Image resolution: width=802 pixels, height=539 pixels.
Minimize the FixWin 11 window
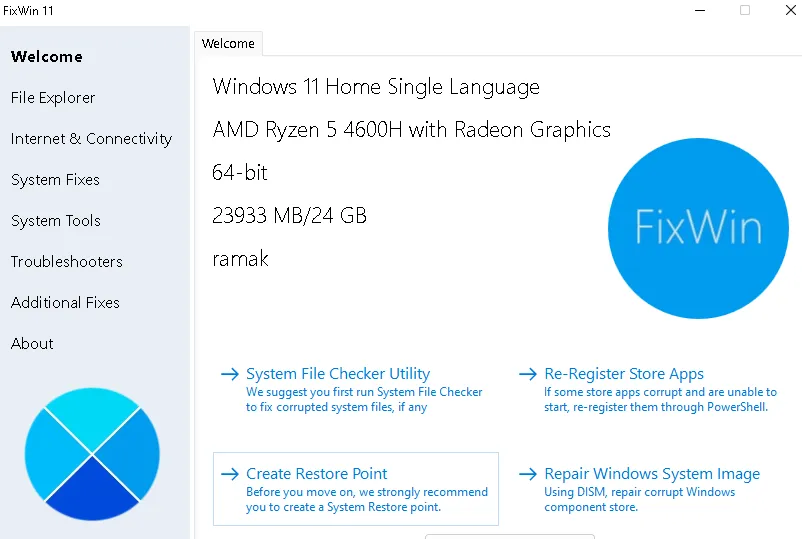pyautogui.click(x=696, y=10)
